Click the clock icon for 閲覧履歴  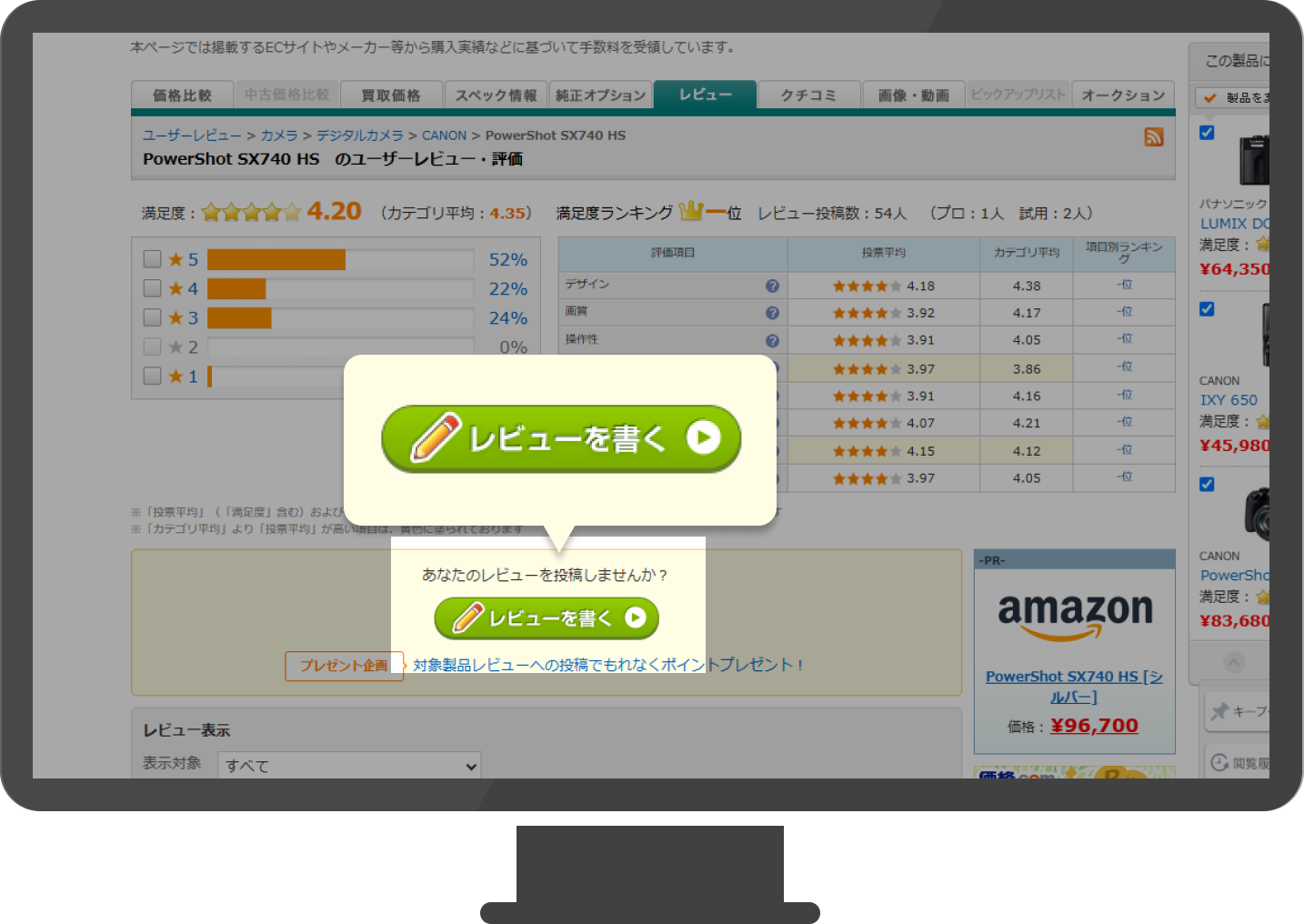click(x=1219, y=763)
